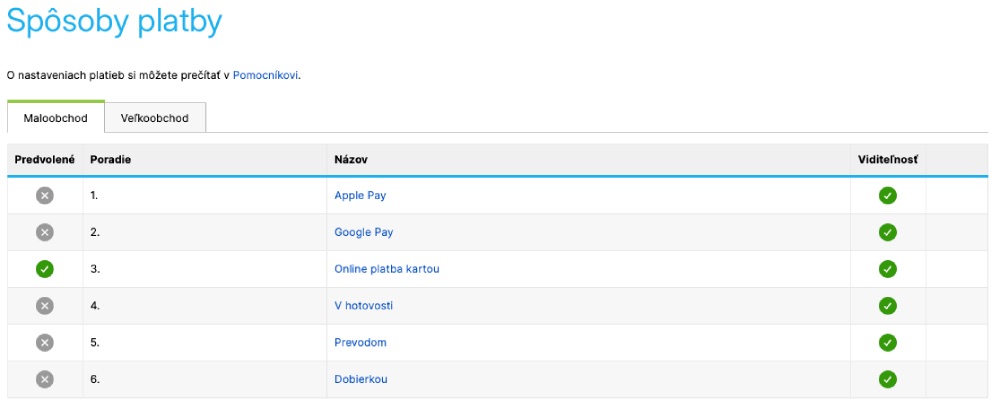Screen dimensions: 1000x409
Task: Toggle visibility of Apple Pay
Action: point(887,195)
